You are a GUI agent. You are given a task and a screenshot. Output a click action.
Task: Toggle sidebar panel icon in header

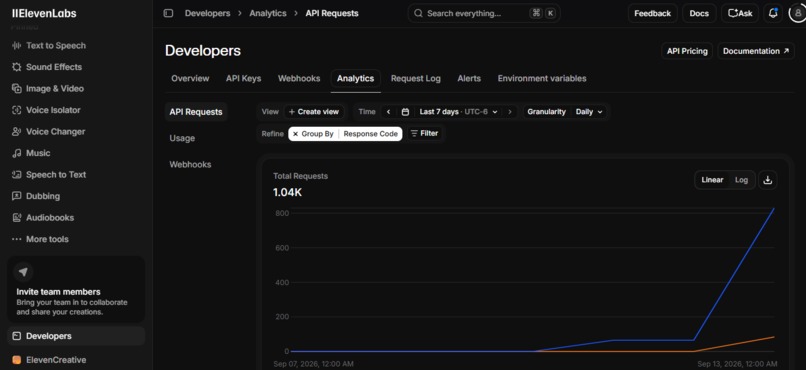point(168,13)
